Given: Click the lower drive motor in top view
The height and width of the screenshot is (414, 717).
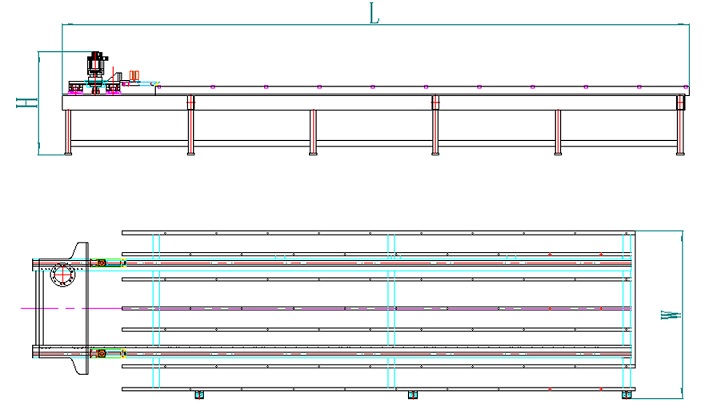Looking at the screenshot, I should [100, 353].
